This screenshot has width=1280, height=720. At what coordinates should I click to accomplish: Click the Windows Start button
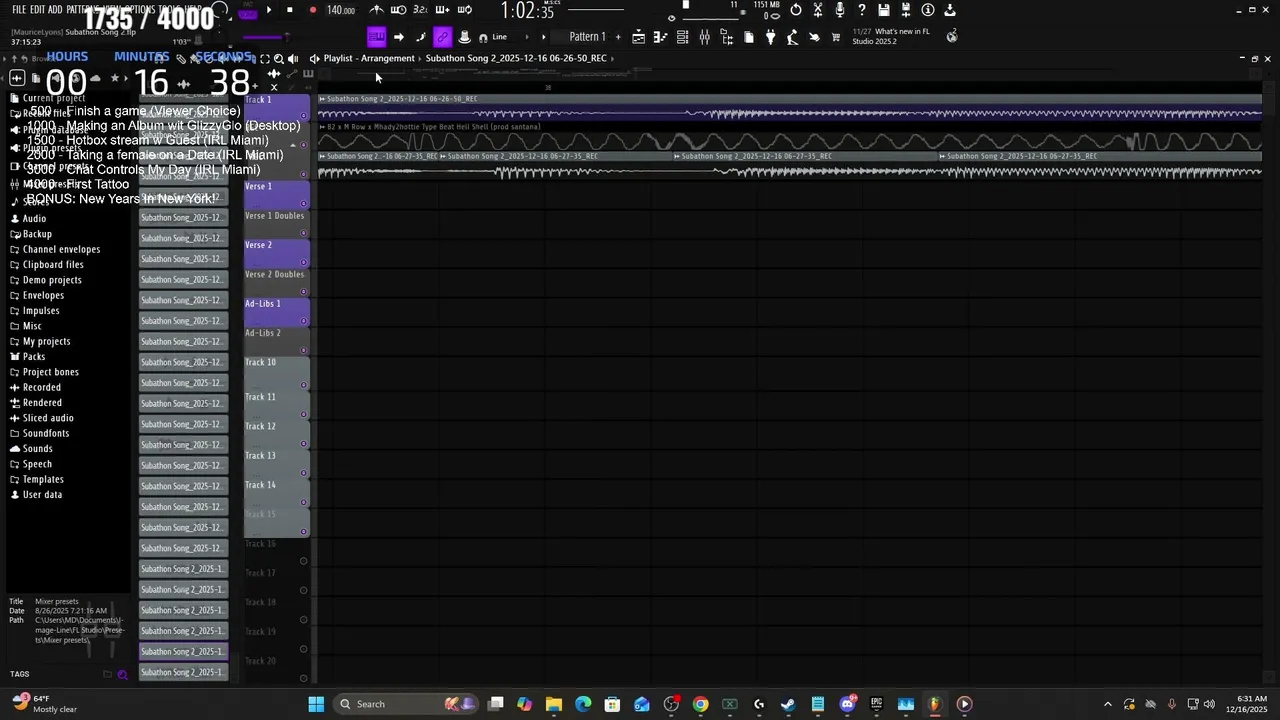316,704
